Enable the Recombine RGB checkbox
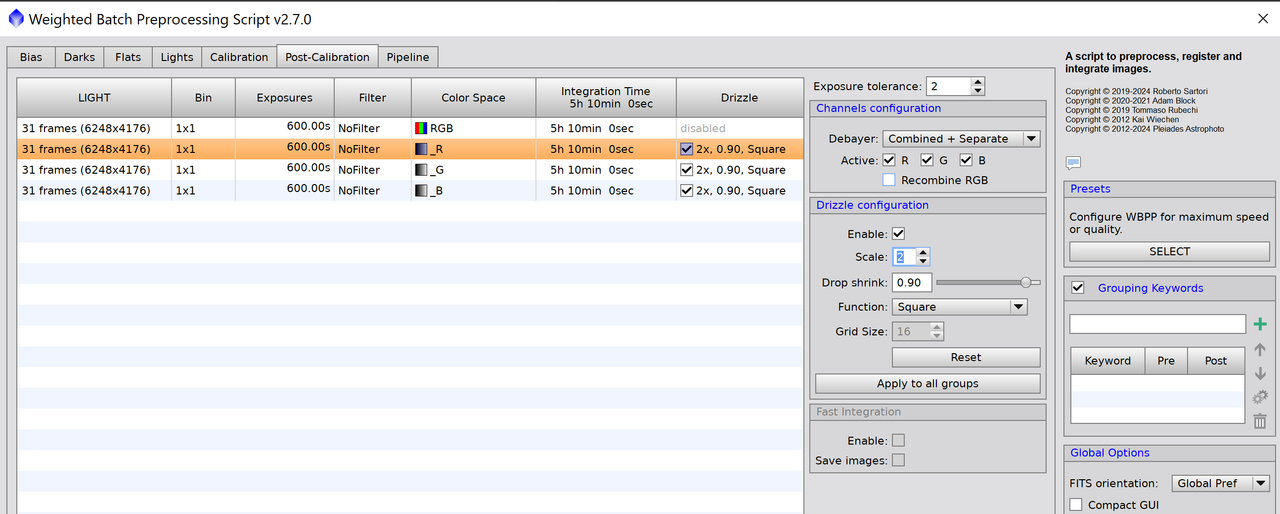Image resolution: width=1280 pixels, height=514 pixels. click(889, 180)
